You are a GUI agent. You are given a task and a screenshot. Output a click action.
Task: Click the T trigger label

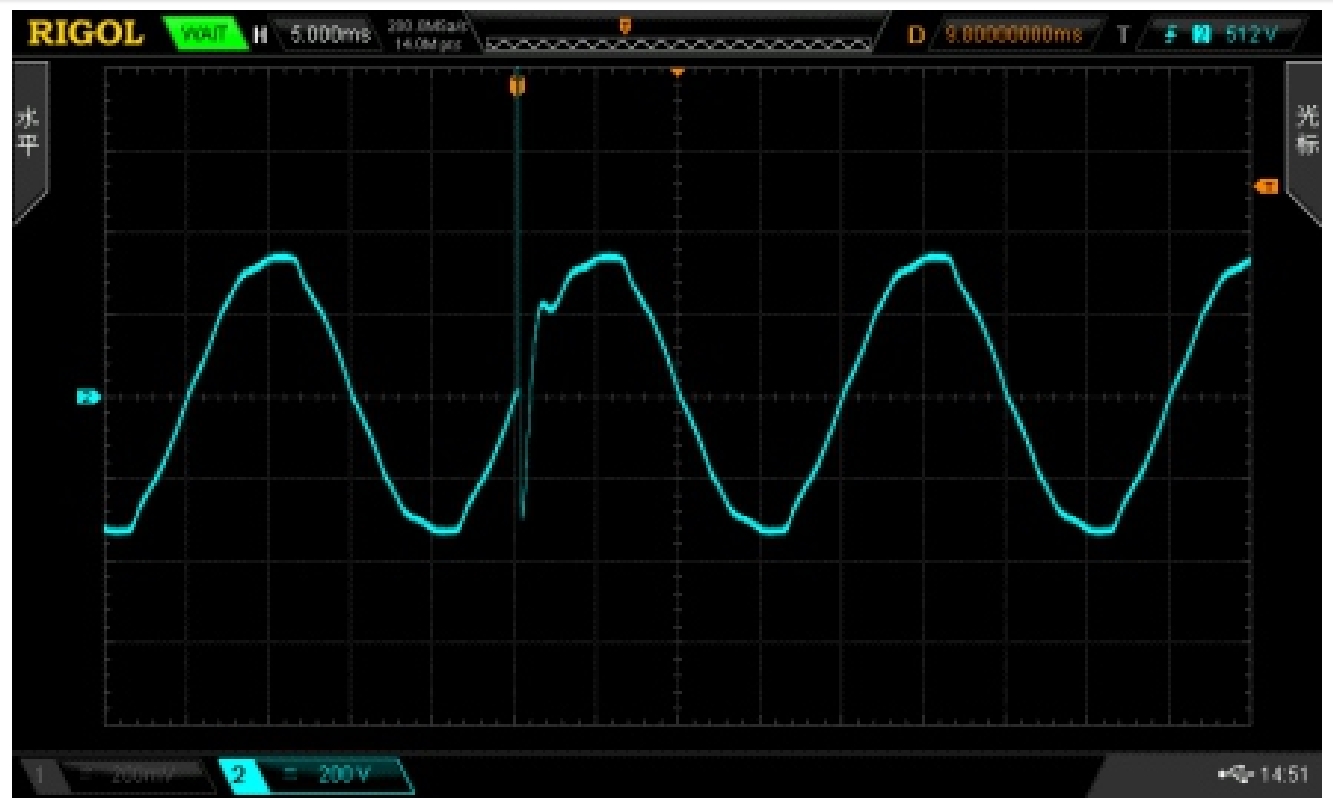[1123, 35]
